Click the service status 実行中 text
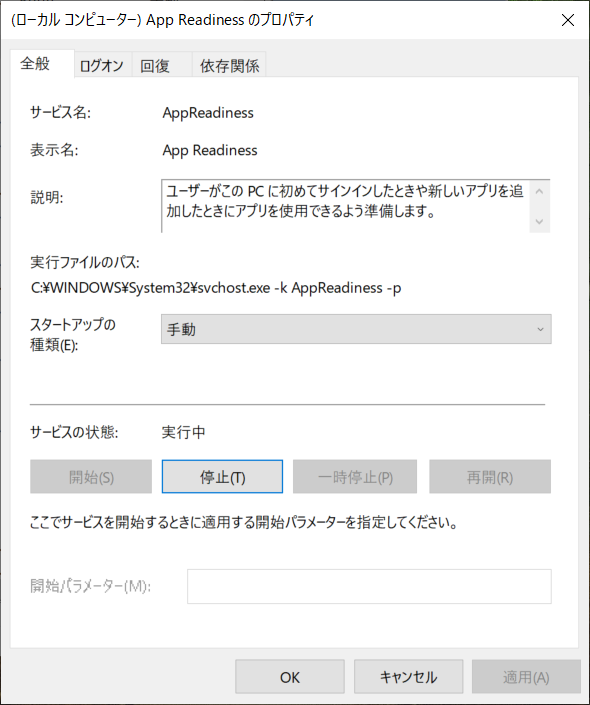This screenshot has width=590, height=705. point(183,432)
